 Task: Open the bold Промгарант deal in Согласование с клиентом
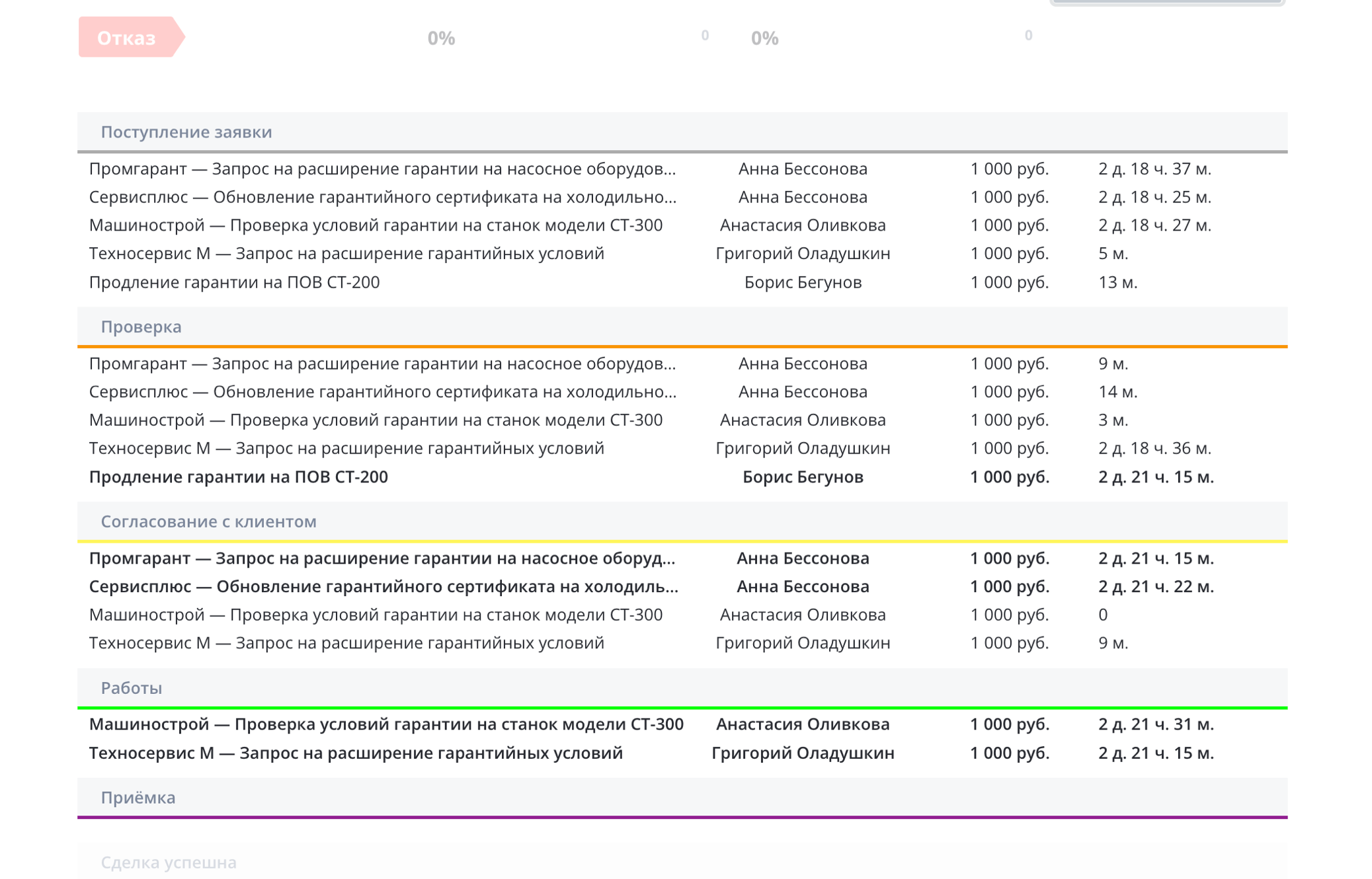click(x=382, y=558)
